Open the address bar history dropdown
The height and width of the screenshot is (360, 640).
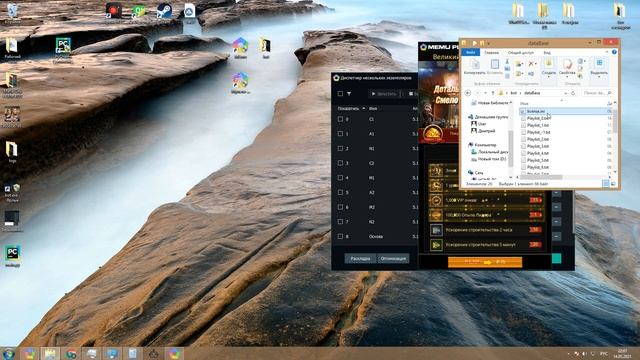tap(565, 93)
